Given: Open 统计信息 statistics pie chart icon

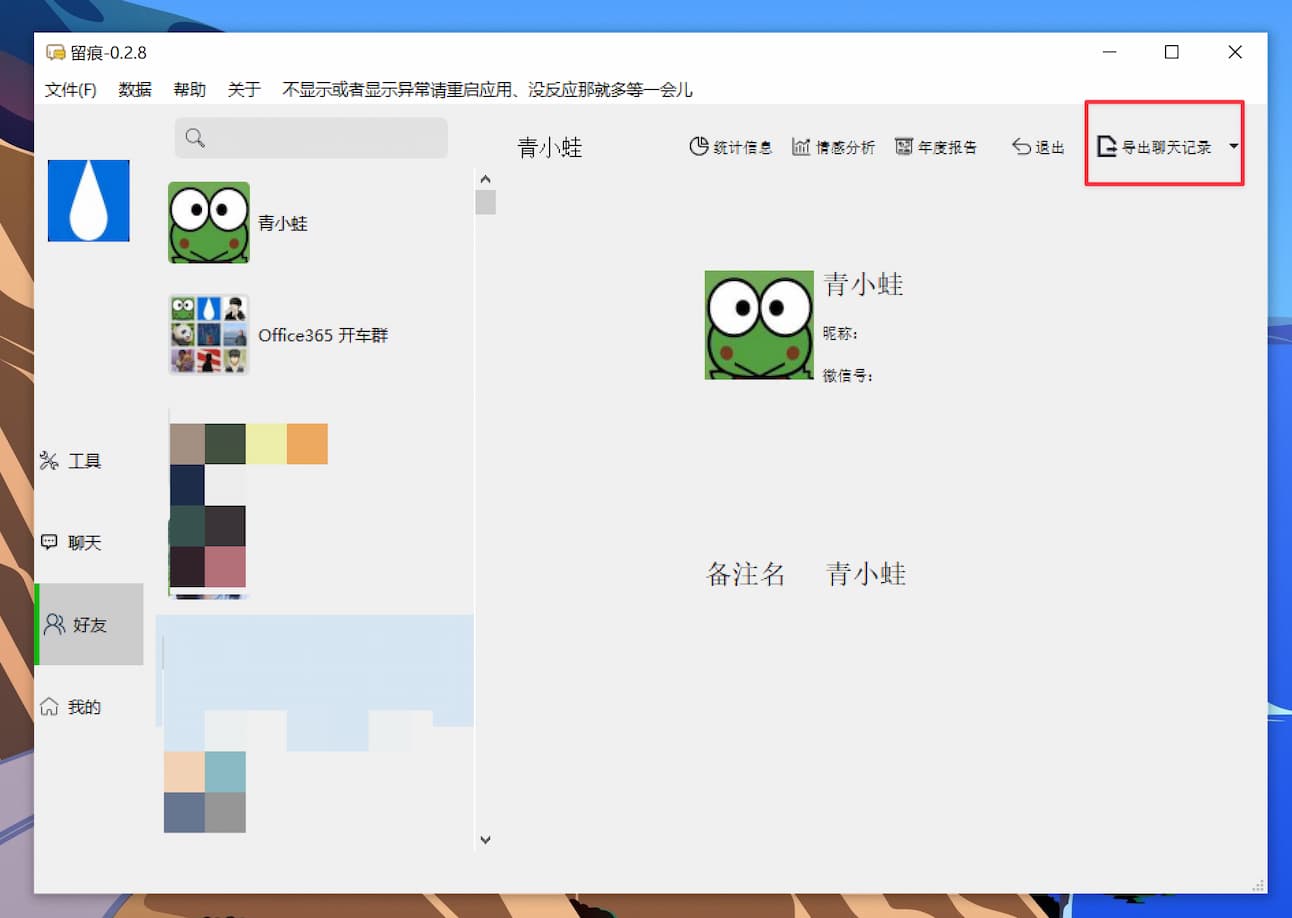Looking at the screenshot, I should tap(699, 147).
